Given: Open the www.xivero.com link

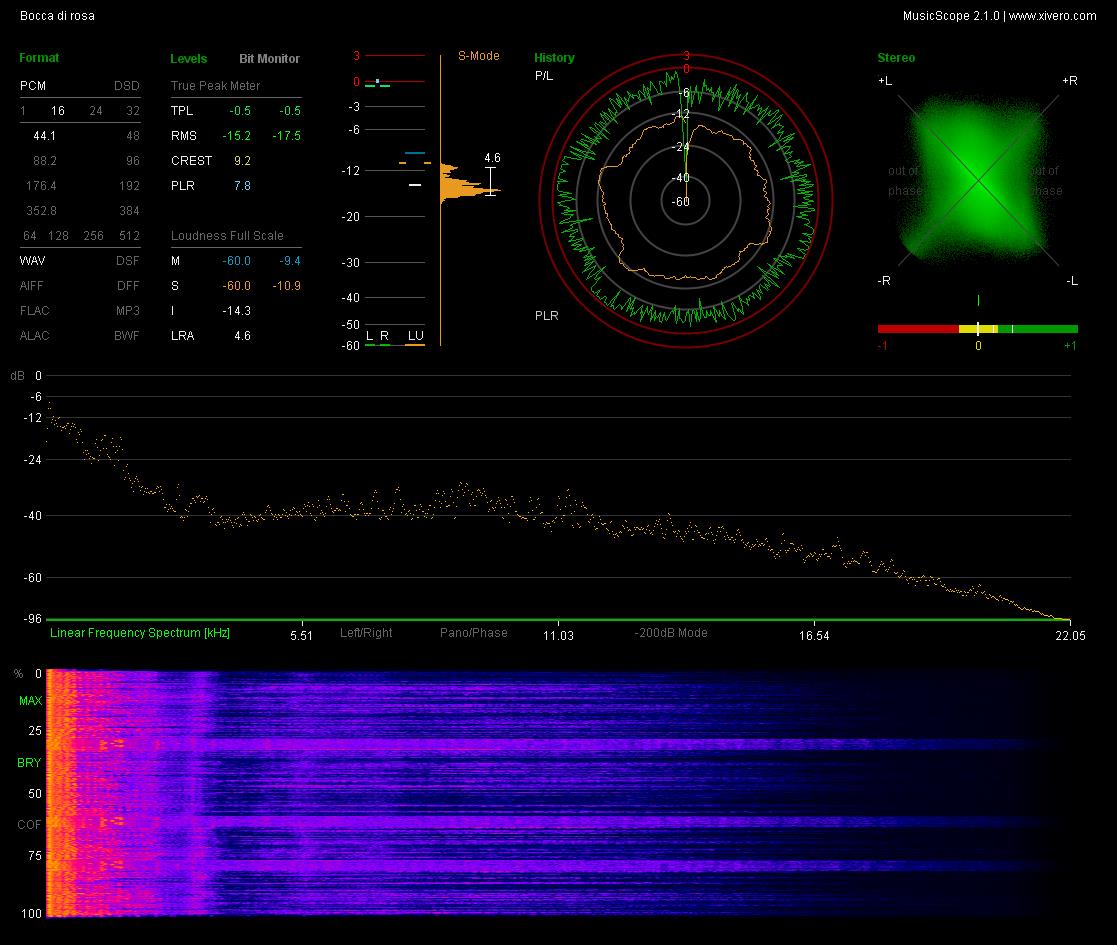Looking at the screenshot, I should (1052, 16).
